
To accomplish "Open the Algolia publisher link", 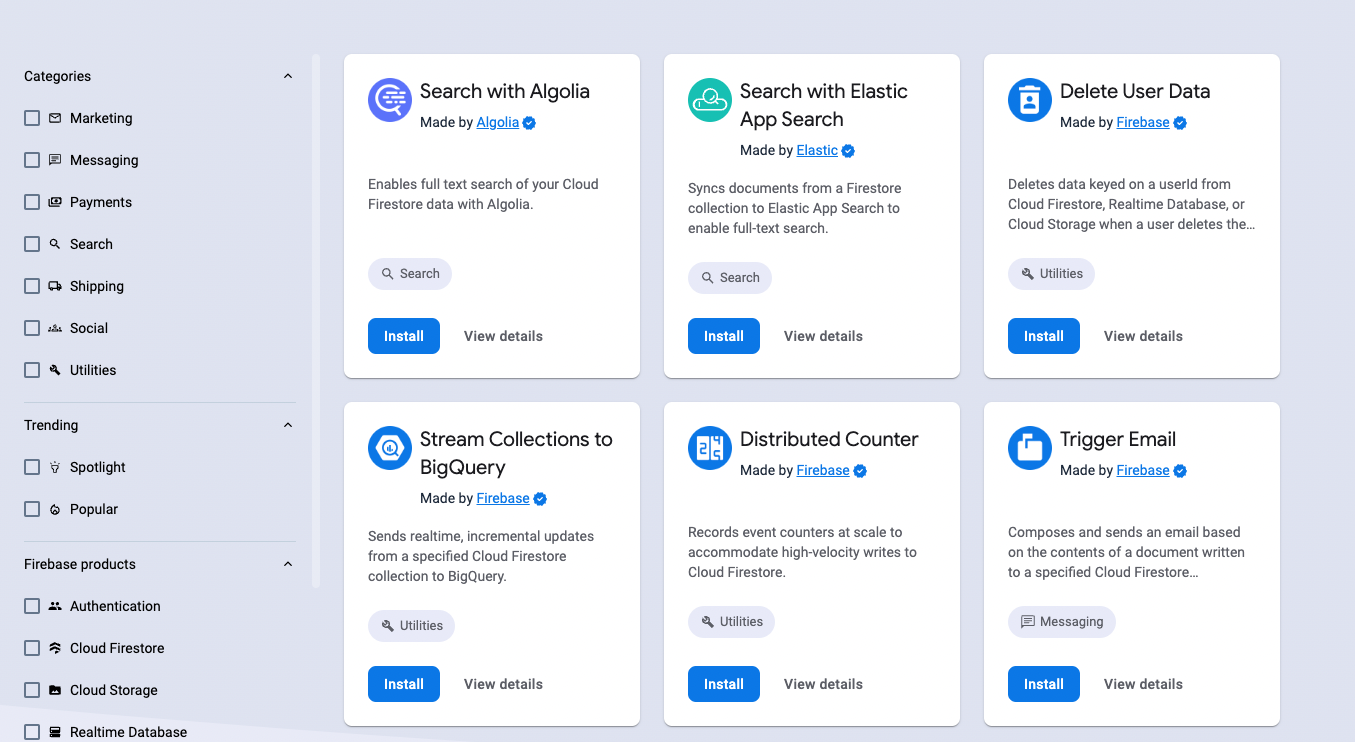I will click(x=497, y=122).
